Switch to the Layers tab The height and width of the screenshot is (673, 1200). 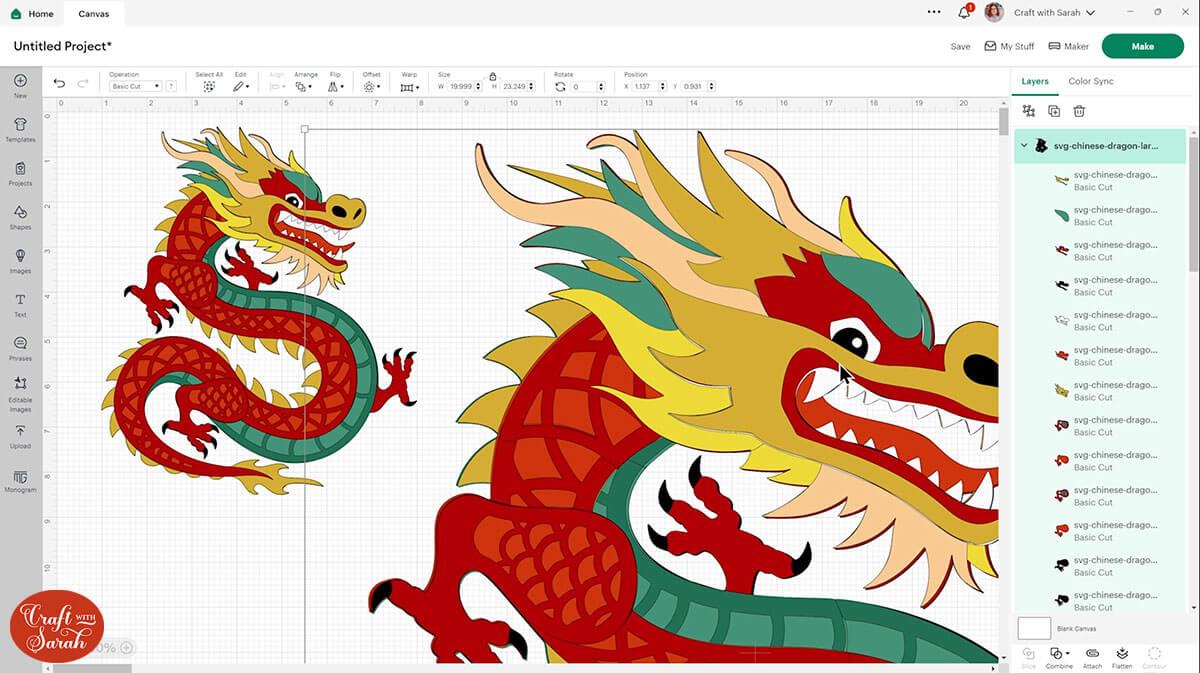coord(1035,81)
